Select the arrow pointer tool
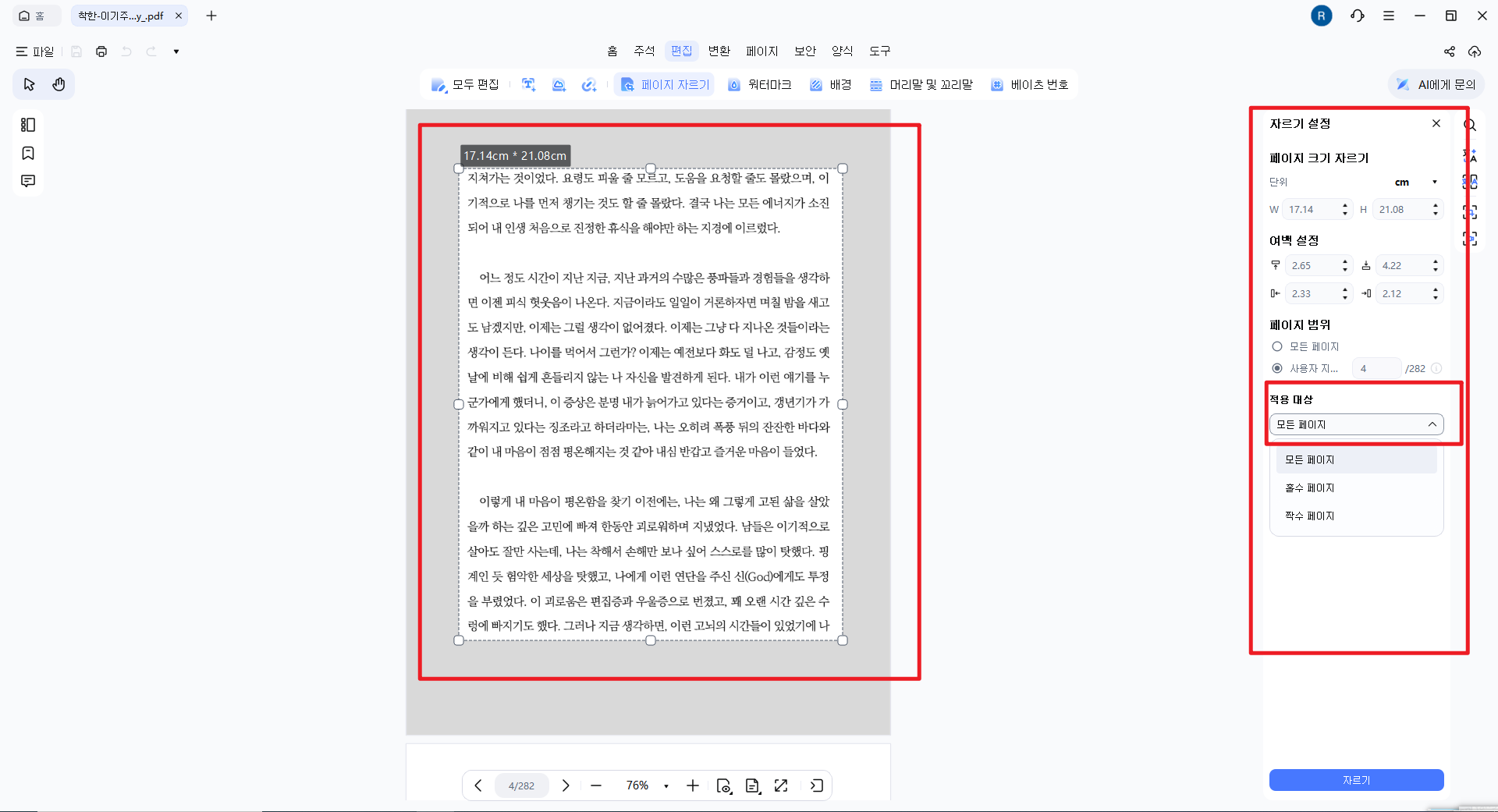1498x812 pixels. pos(30,84)
